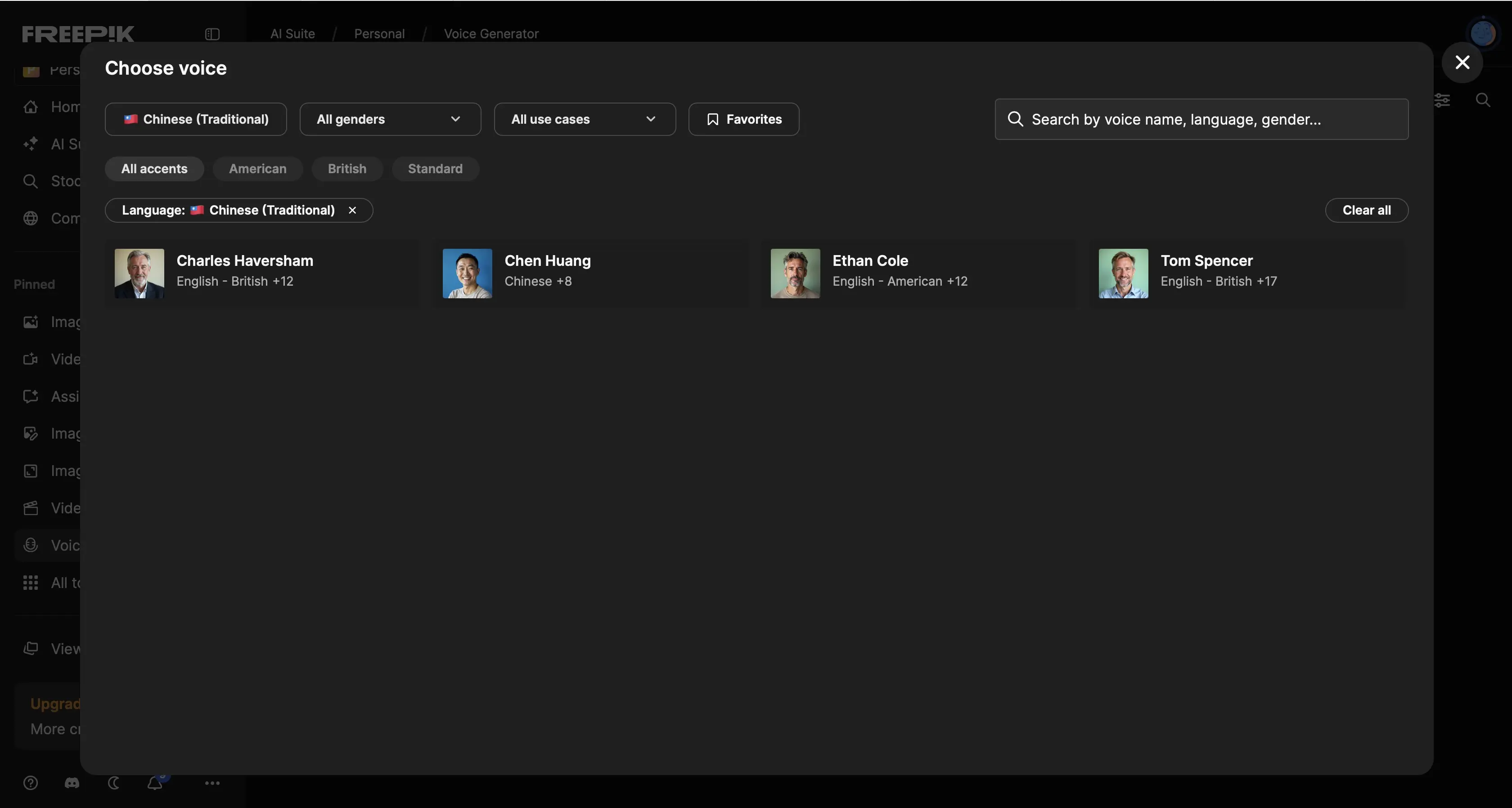Collapse the sidebar panel icon

pyautogui.click(x=212, y=34)
